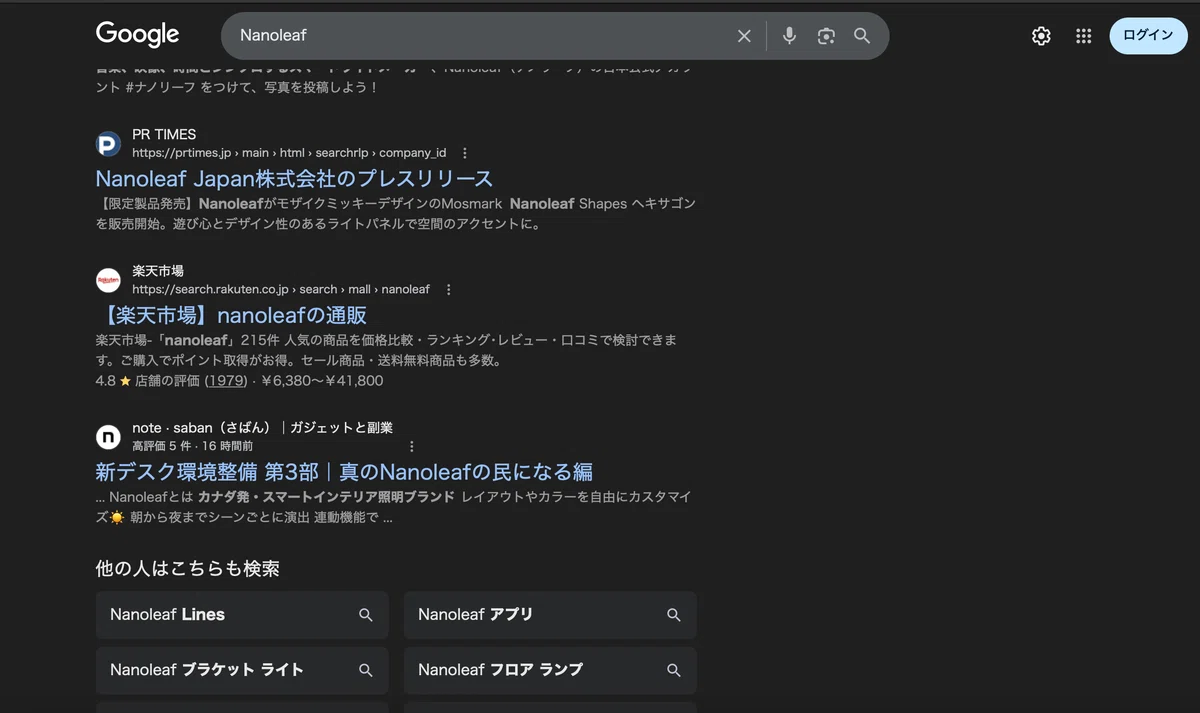Click the Rakuten site favicon
Screen dimensions: 1200x713
(108, 281)
